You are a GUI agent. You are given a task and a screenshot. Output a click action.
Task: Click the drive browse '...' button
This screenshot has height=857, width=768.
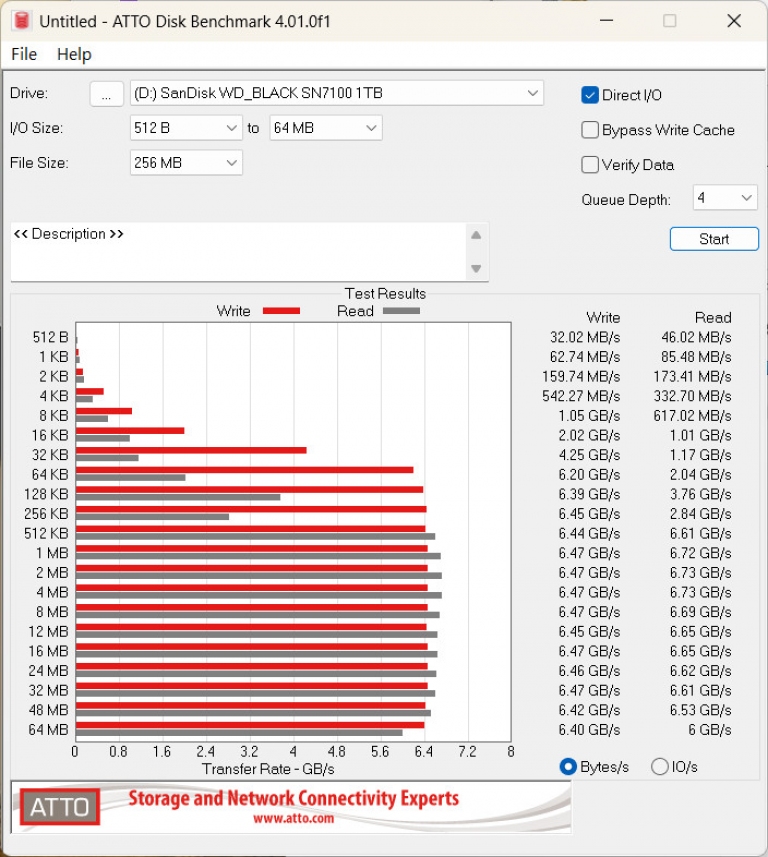[106, 94]
